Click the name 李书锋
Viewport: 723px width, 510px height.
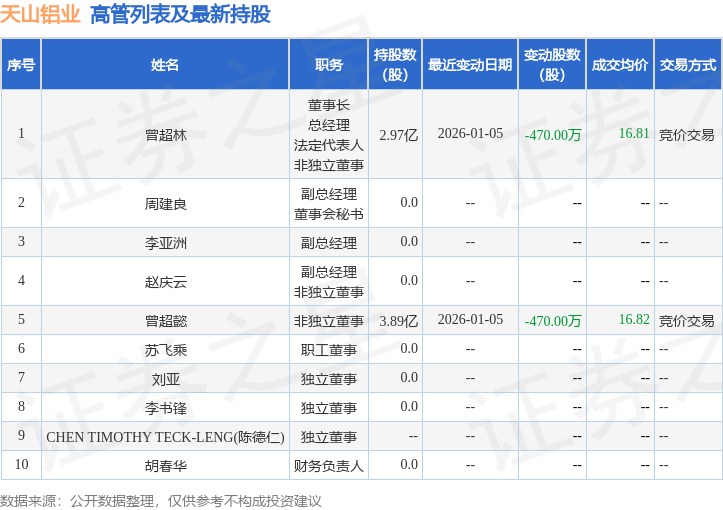click(x=166, y=408)
